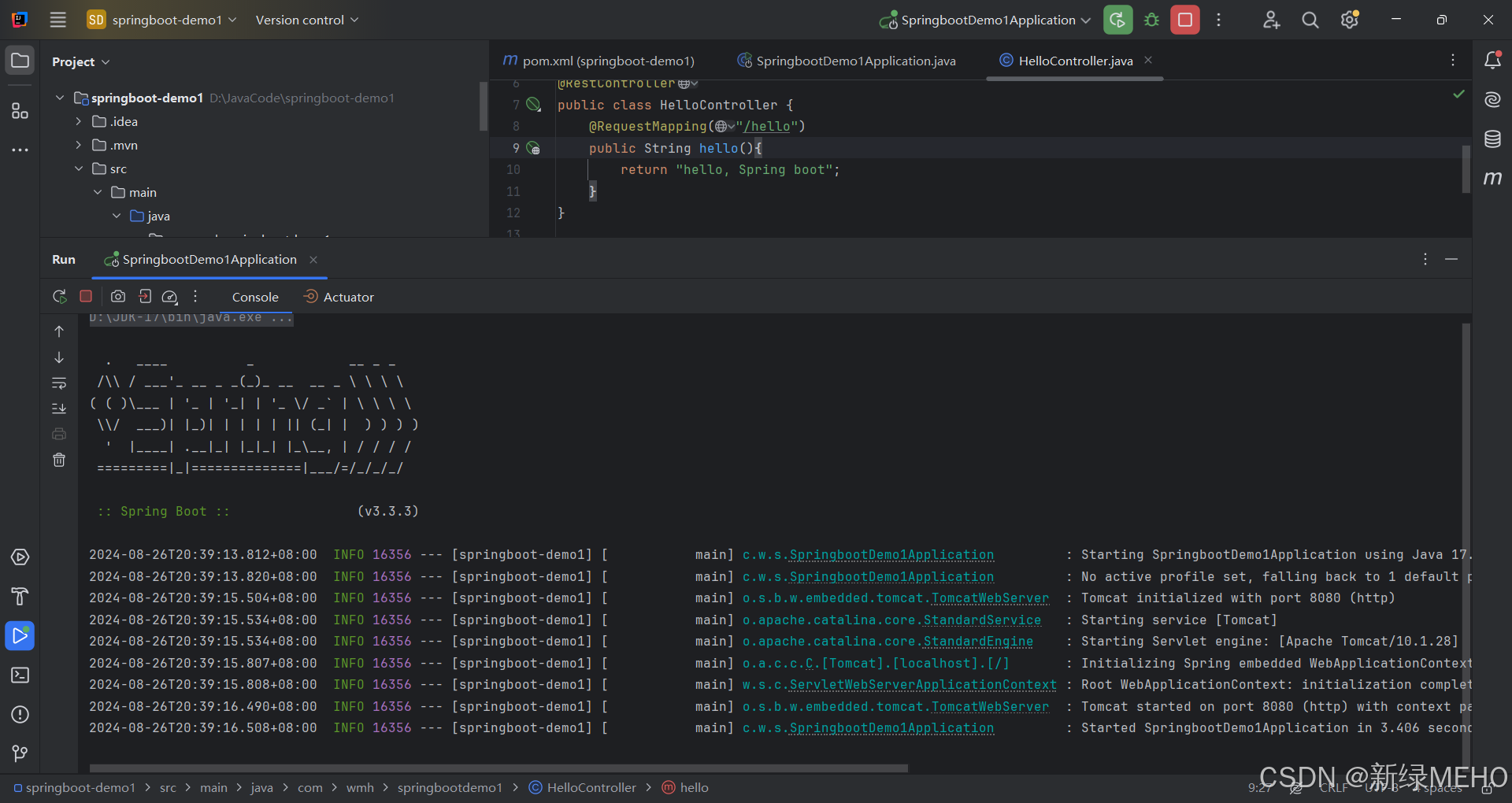This screenshot has height=803, width=1512.
Task: Open the Project view selector dropdown
Action: [x=81, y=61]
